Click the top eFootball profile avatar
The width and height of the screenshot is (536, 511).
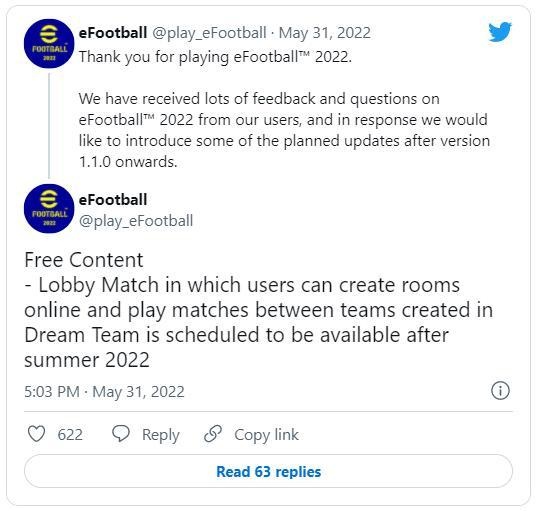[x=49, y=44]
